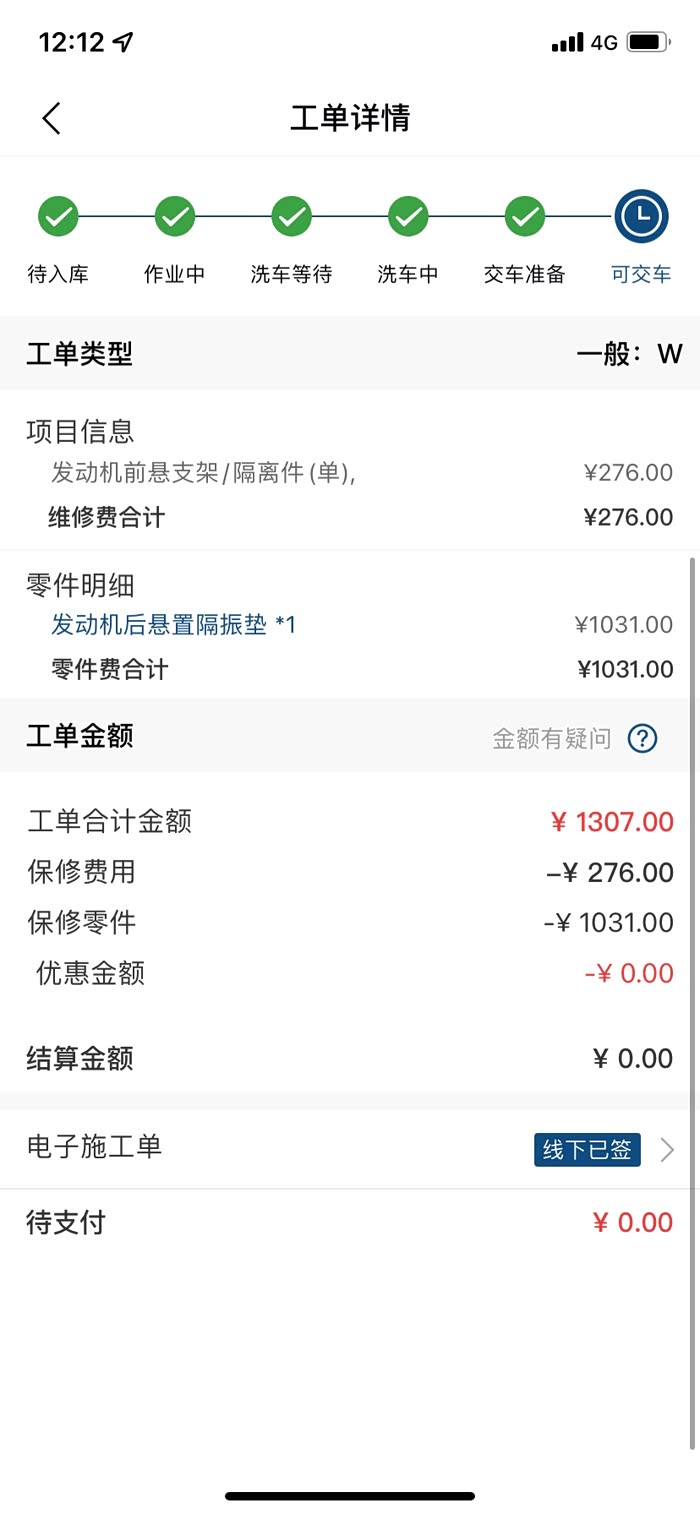Tap the 工单类型 一般：W row
Viewport: 700px width, 1514px height.
[x=350, y=353]
